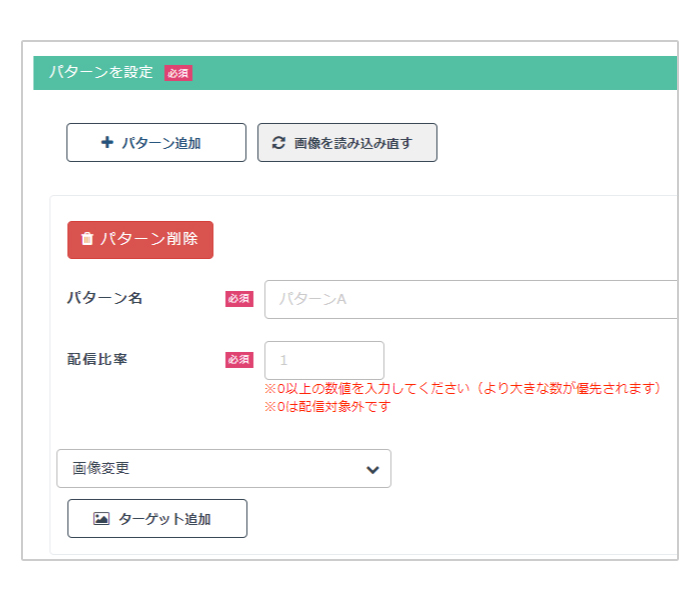Click the 必須 badge in the green header
The height and width of the screenshot is (600, 700).
(x=178, y=73)
